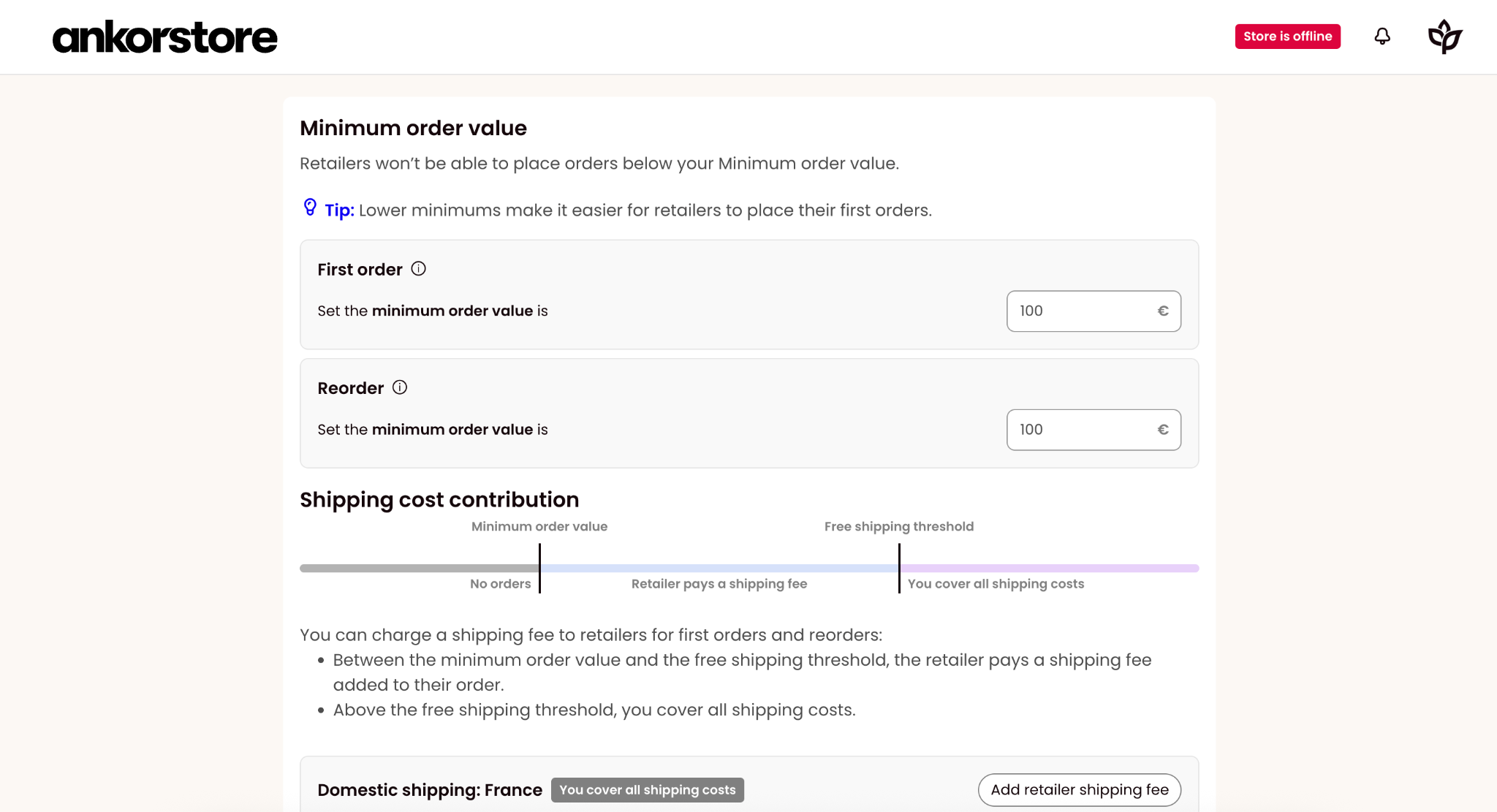
Task: Click Add retailer shipping fee button
Action: 1079,790
